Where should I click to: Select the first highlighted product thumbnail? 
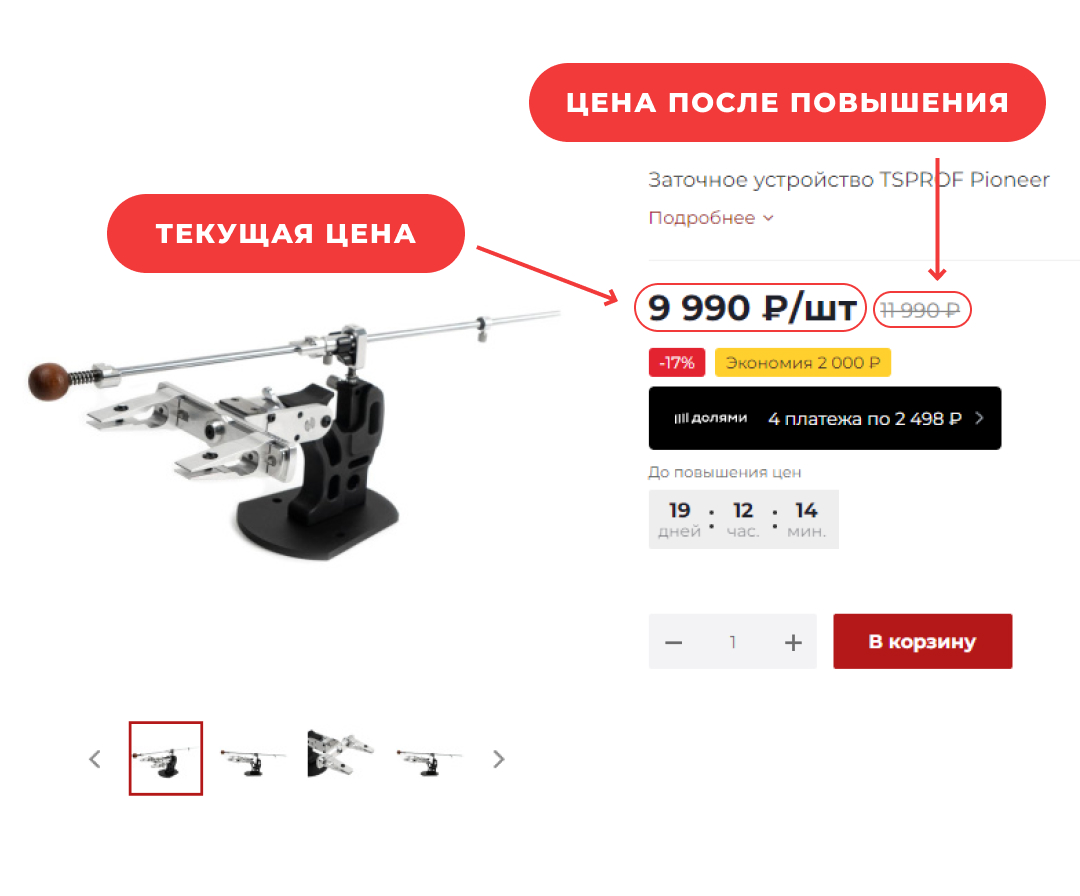click(x=166, y=758)
